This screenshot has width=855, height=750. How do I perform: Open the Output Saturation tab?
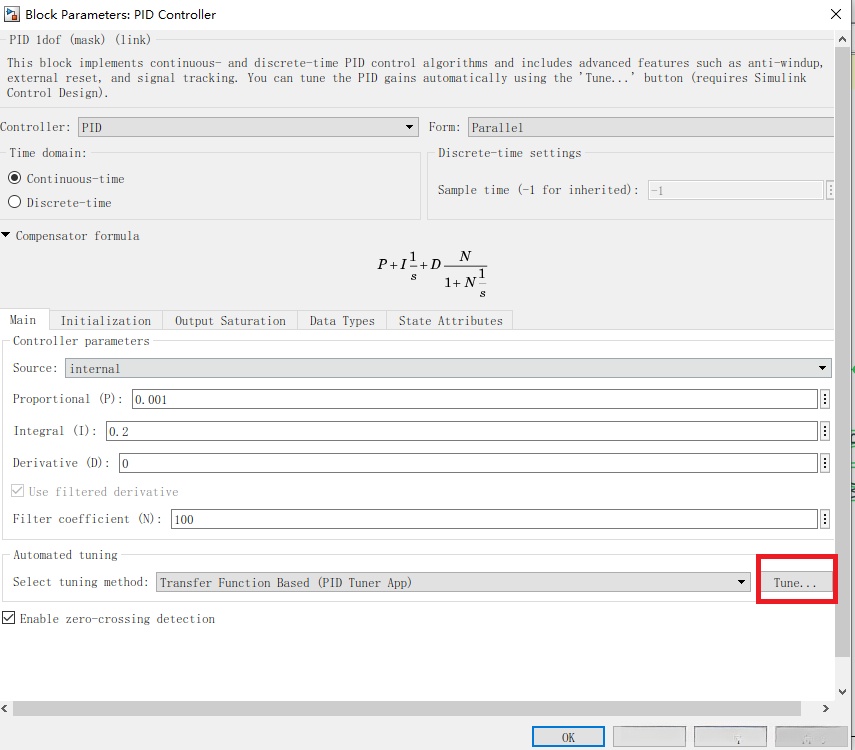click(230, 321)
